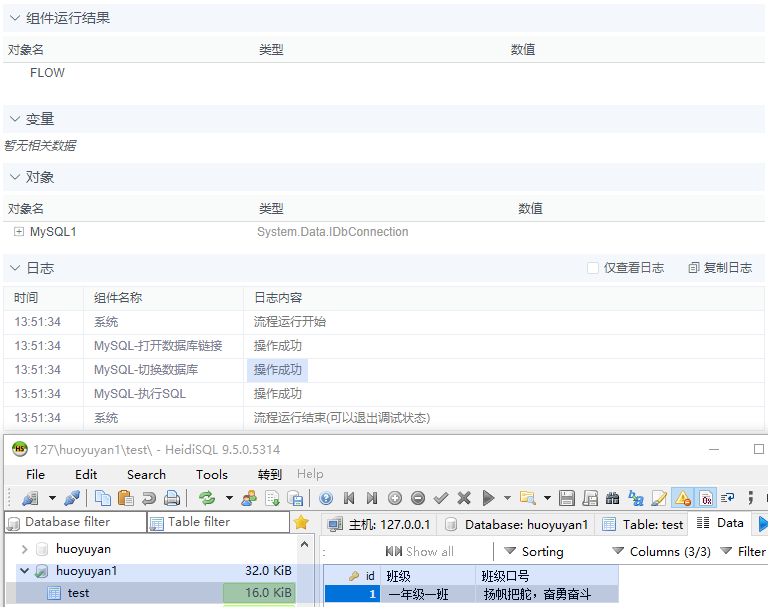
Task: Toggle the BLOB as HEX icon
Action: pos(706,498)
